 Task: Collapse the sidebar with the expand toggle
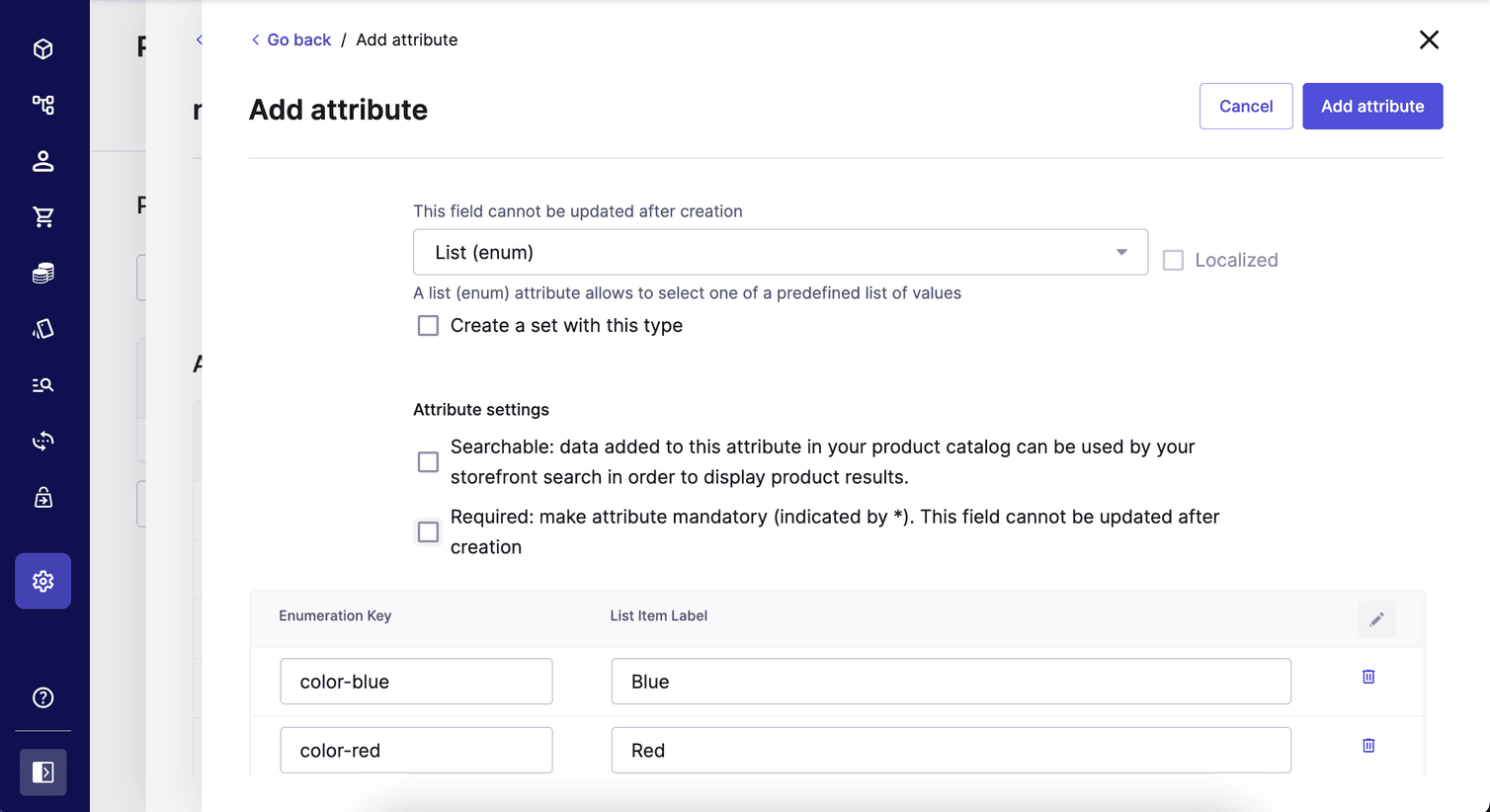(42, 772)
